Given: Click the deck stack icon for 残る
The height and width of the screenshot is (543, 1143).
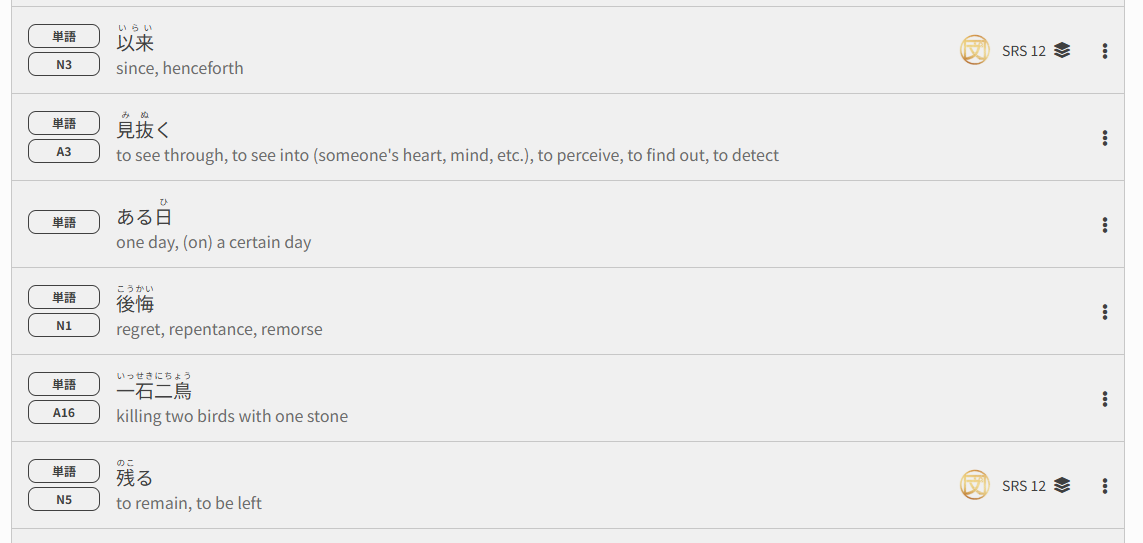Looking at the screenshot, I should [1062, 485].
